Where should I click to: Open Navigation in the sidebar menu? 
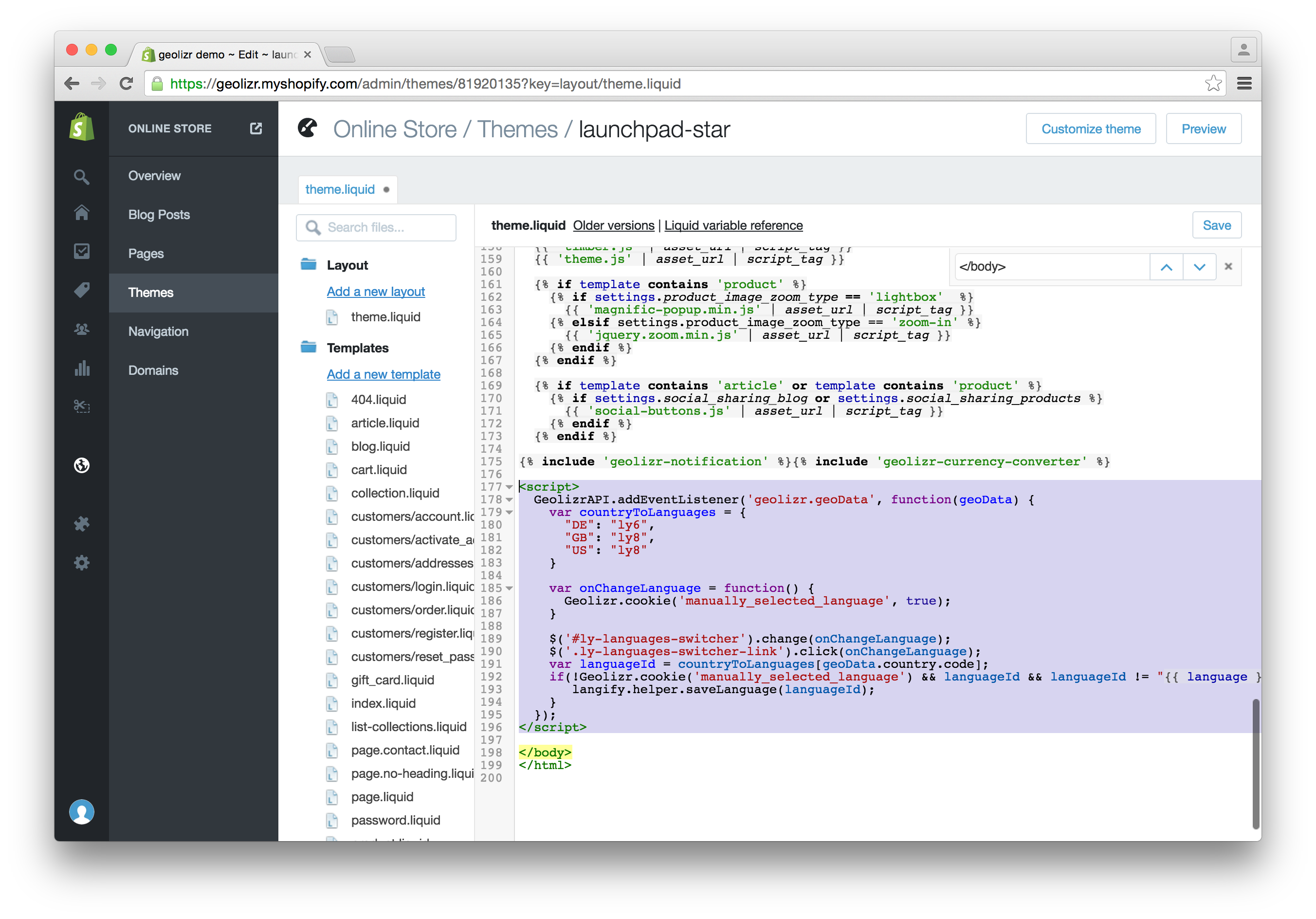[x=158, y=331]
